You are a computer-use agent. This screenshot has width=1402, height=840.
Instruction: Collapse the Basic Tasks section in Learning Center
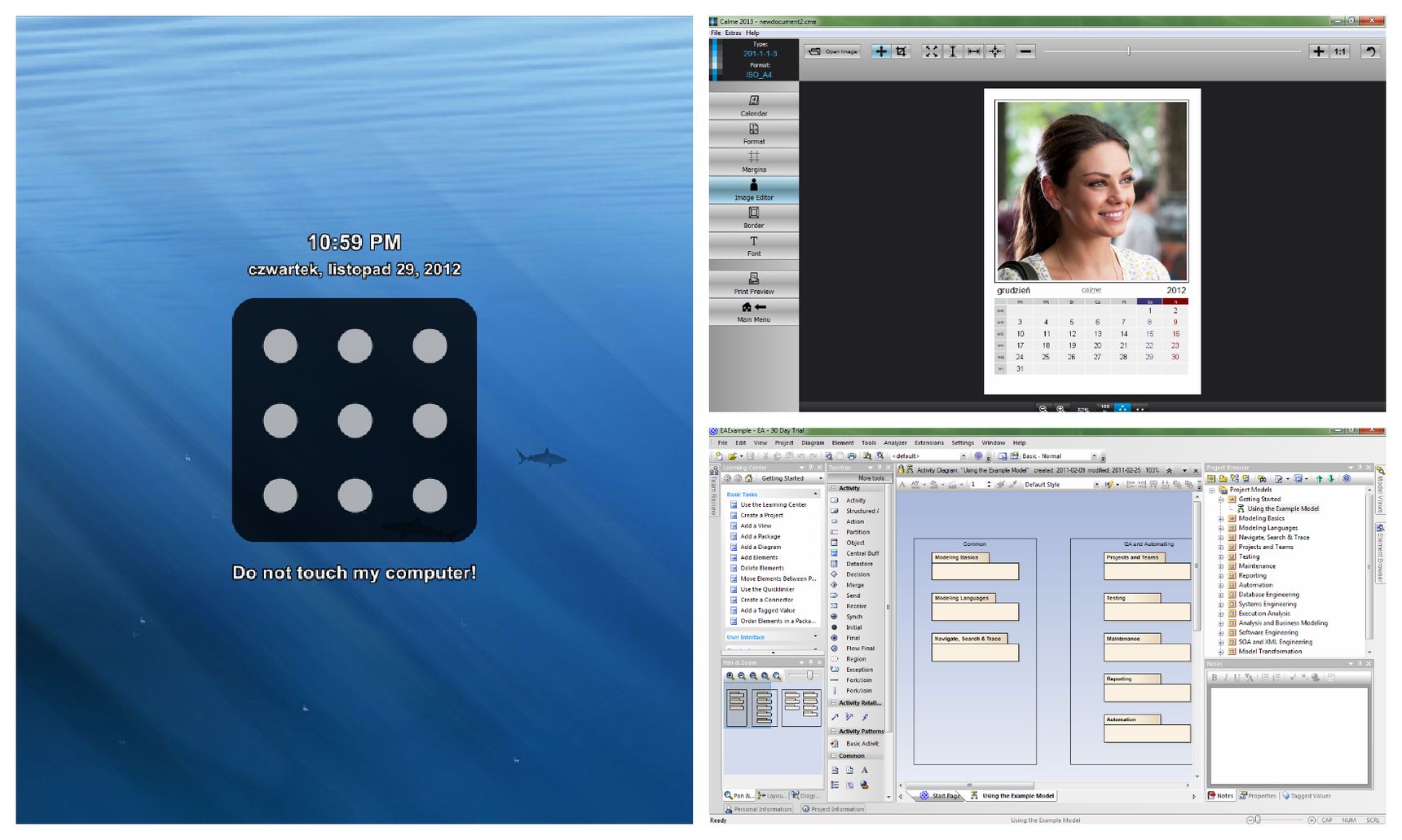816,495
